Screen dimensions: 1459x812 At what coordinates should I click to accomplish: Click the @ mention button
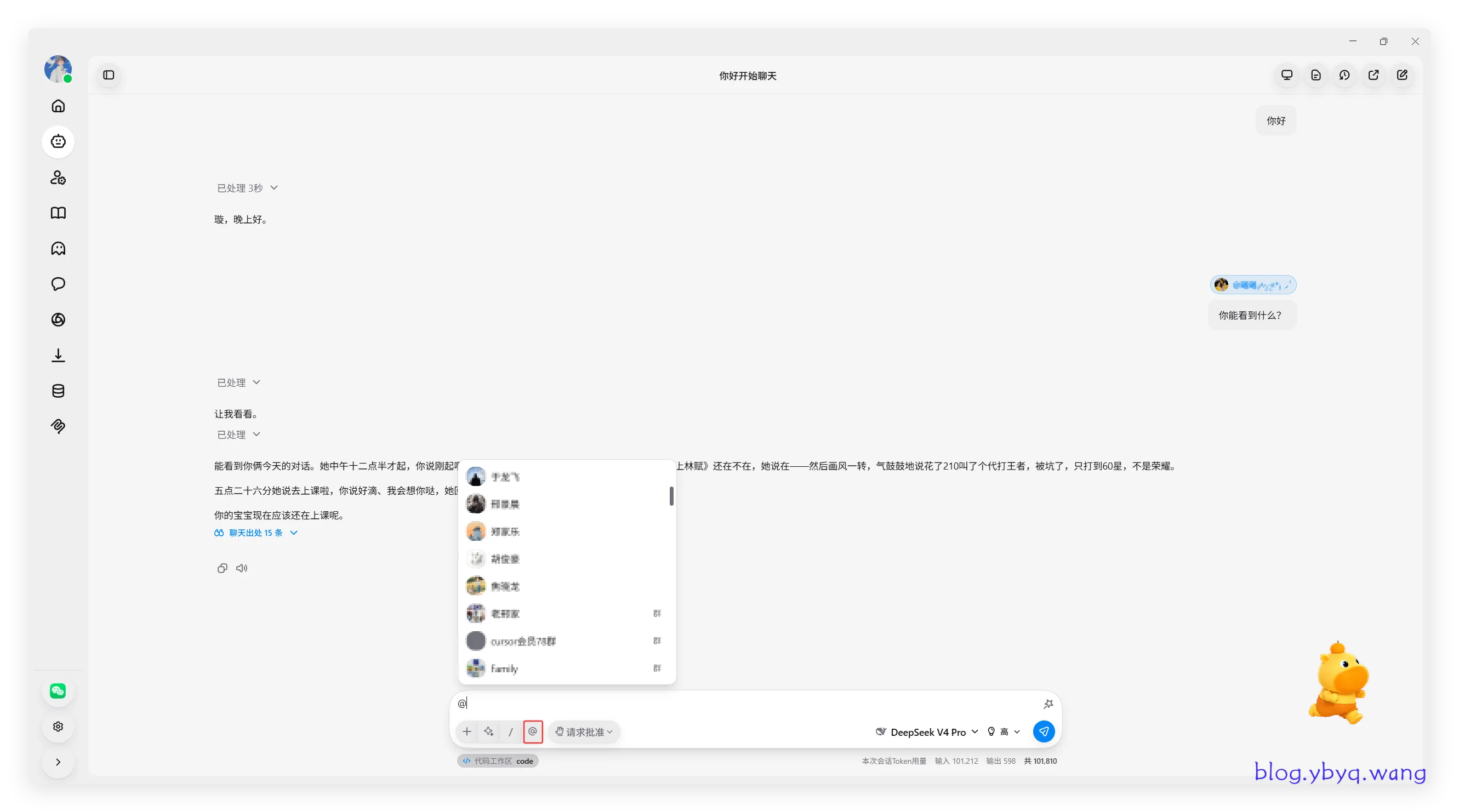[x=533, y=731]
